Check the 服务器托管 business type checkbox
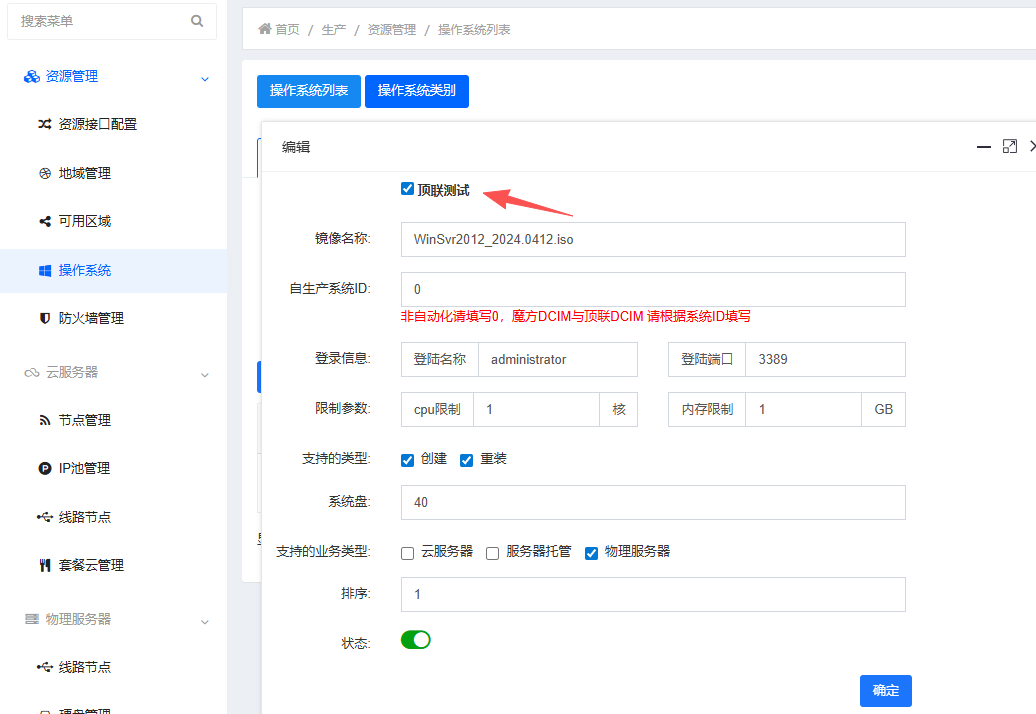This screenshot has width=1036, height=714. (x=492, y=553)
